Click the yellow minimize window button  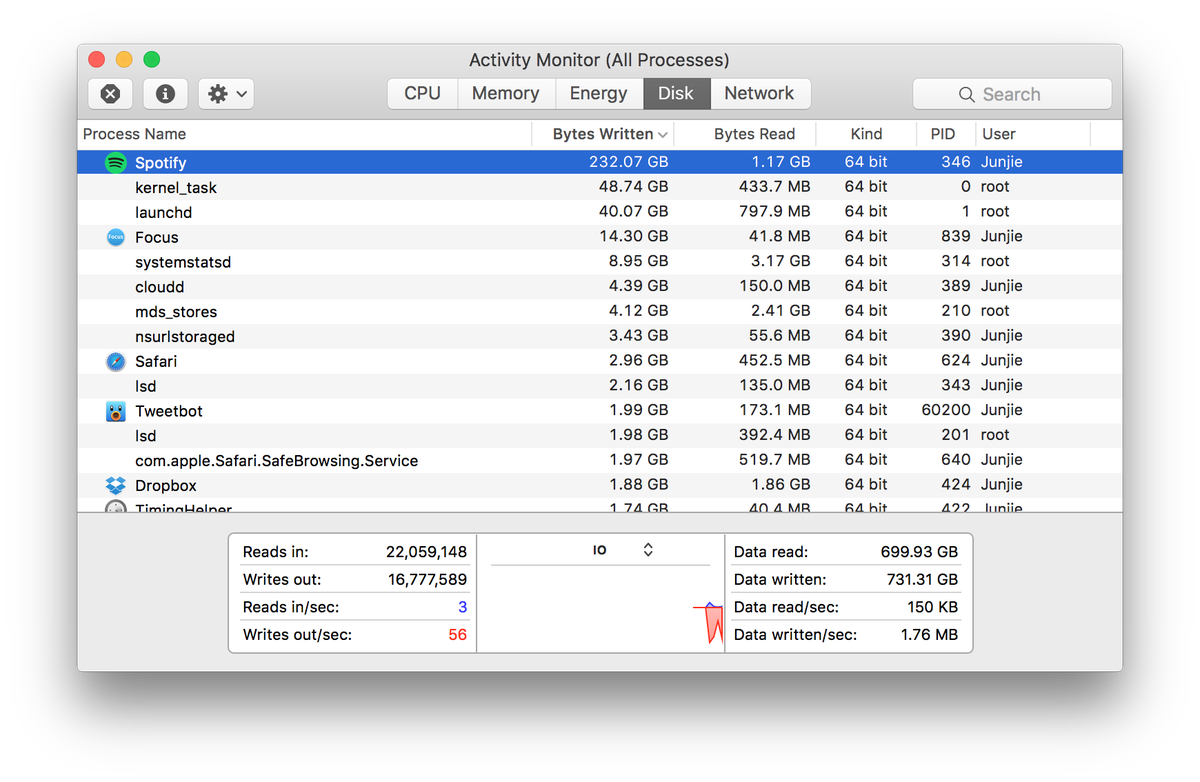point(124,60)
